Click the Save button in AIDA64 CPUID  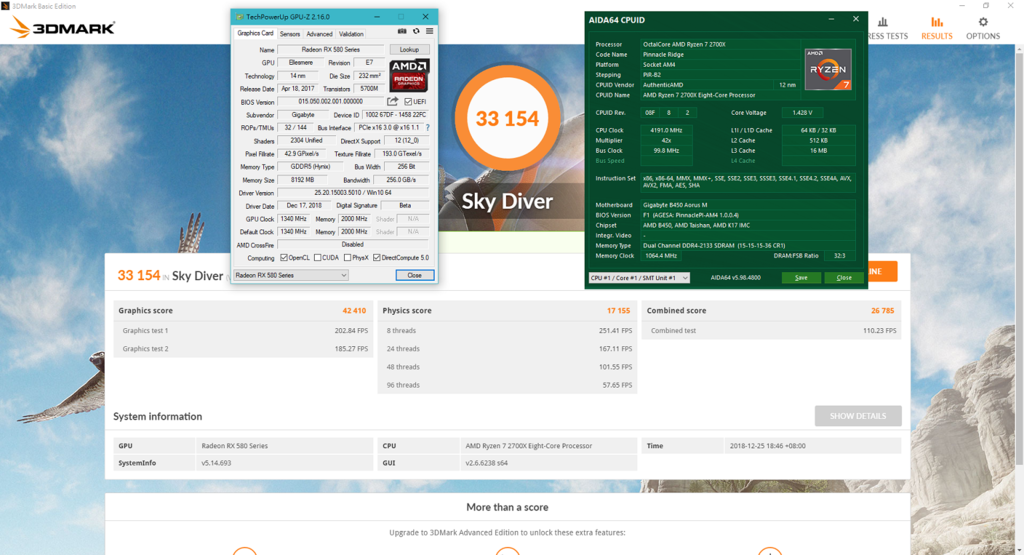(x=801, y=278)
